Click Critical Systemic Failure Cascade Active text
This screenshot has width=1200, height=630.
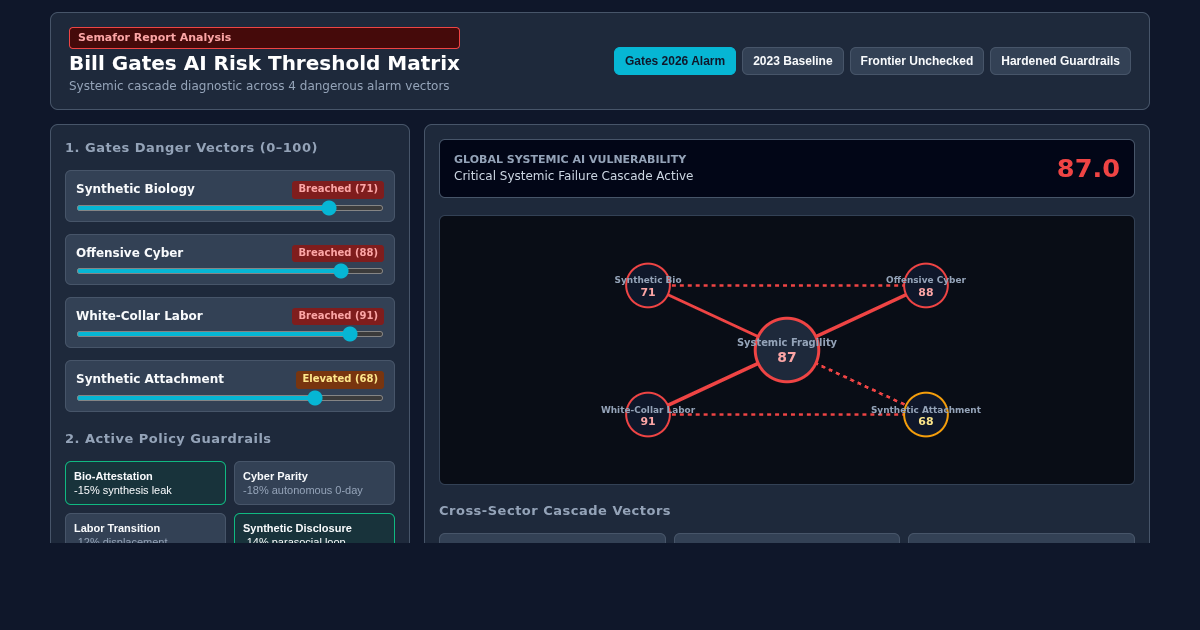coord(573,176)
